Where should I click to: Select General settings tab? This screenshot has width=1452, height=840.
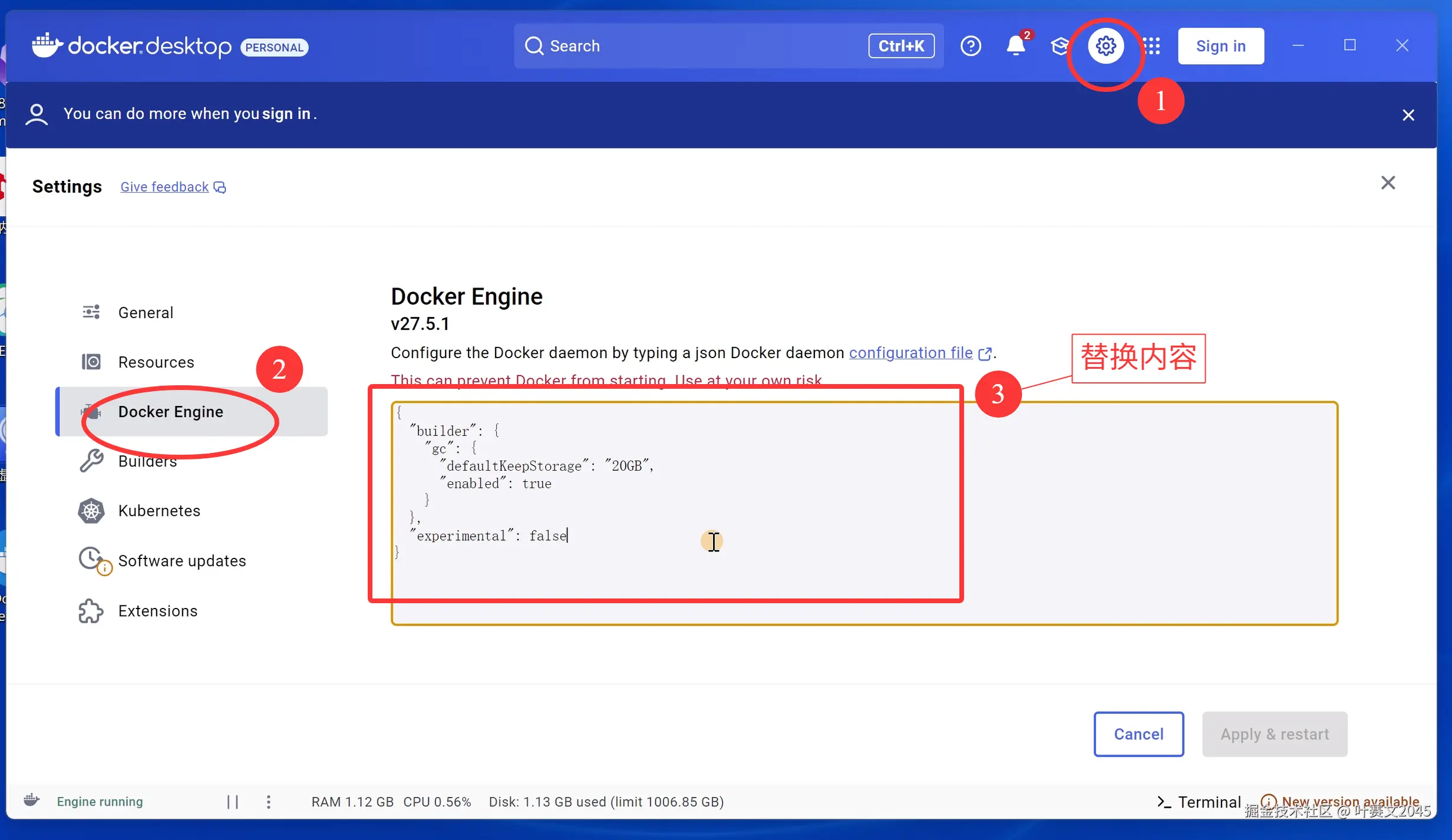point(146,312)
